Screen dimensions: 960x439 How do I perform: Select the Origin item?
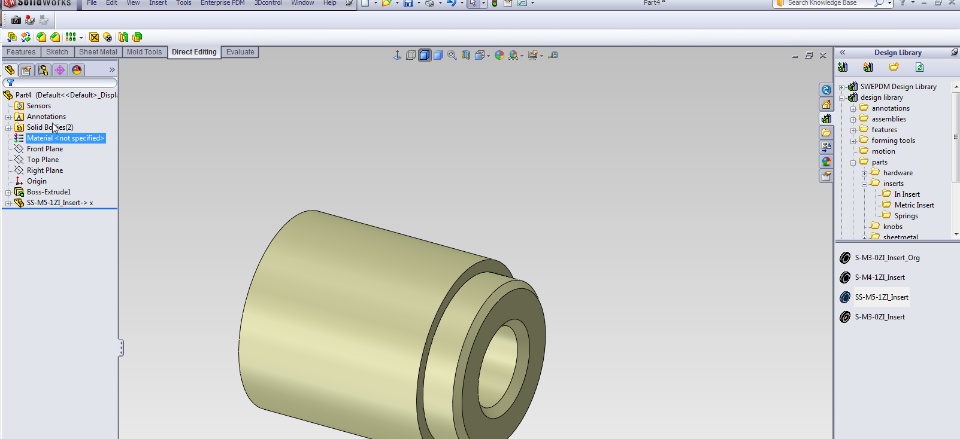point(36,181)
